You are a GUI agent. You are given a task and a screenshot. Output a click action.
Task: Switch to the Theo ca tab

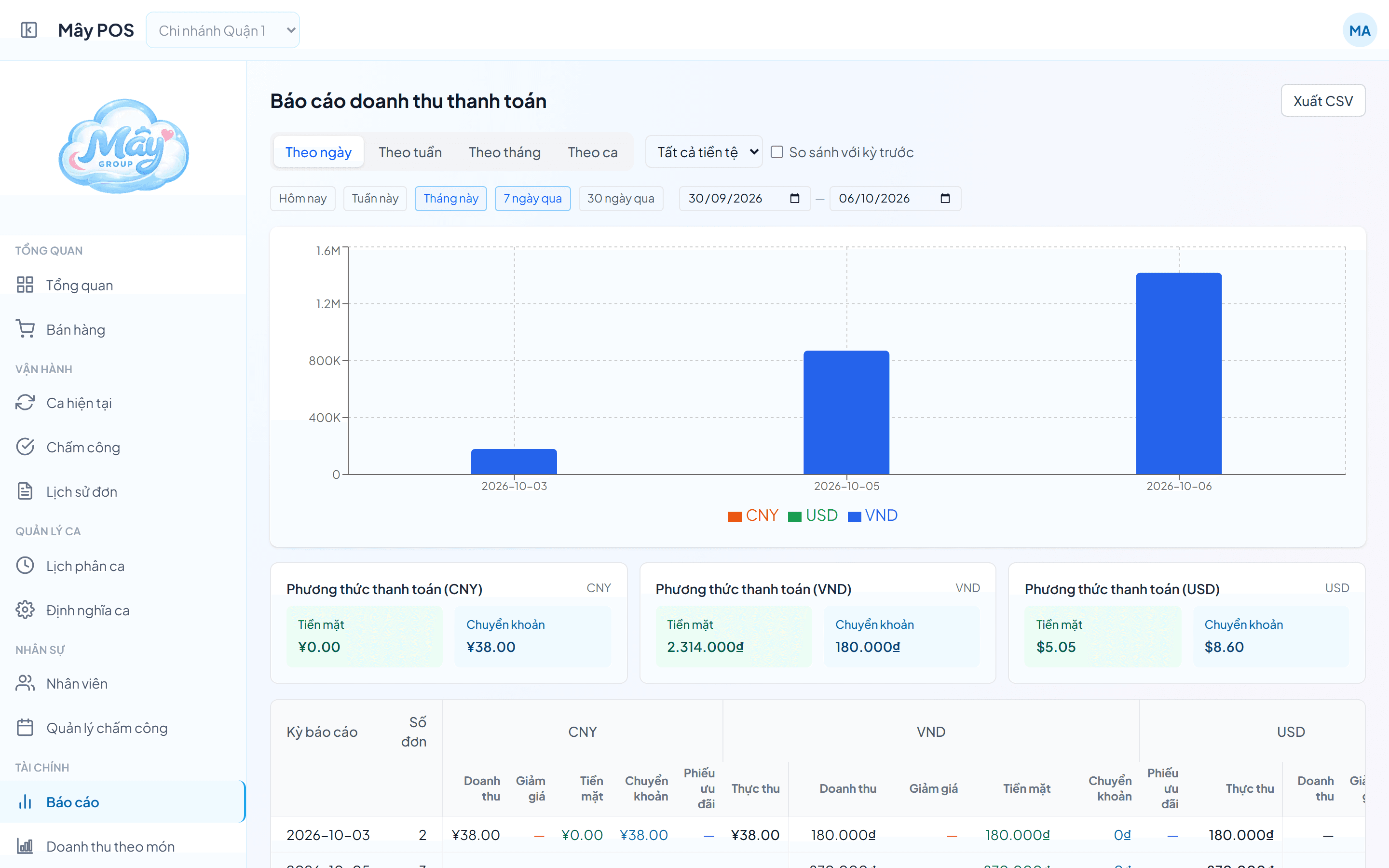point(592,152)
